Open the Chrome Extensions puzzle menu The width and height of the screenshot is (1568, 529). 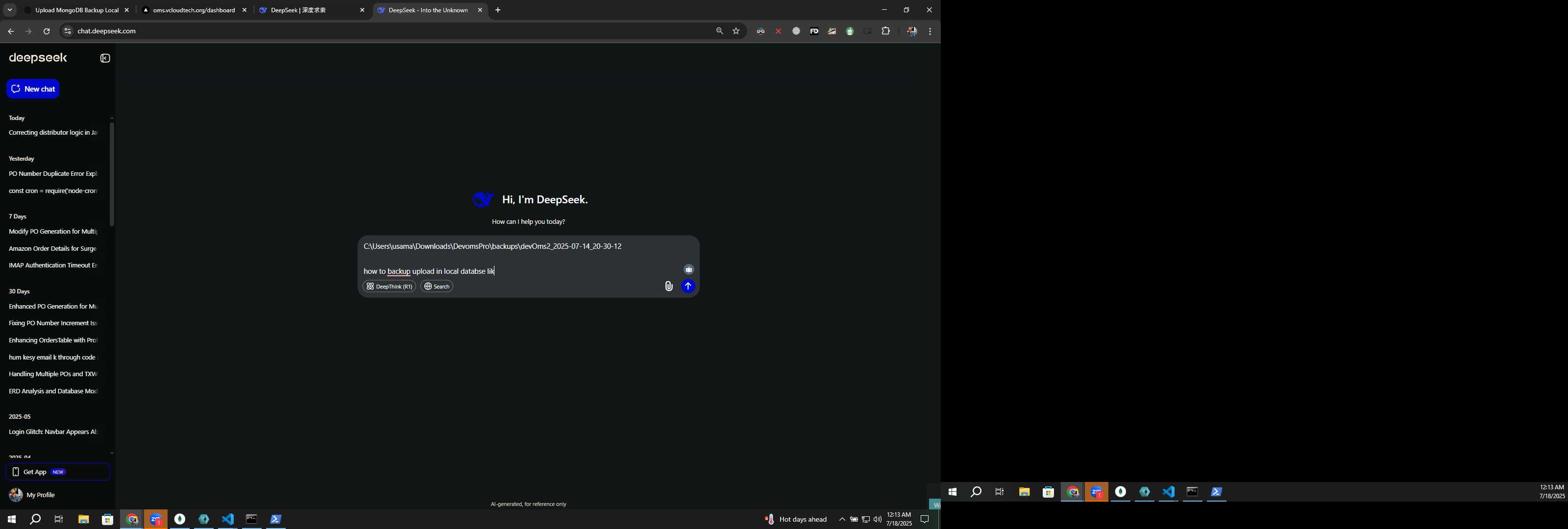pyautogui.click(x=885, y=31)
